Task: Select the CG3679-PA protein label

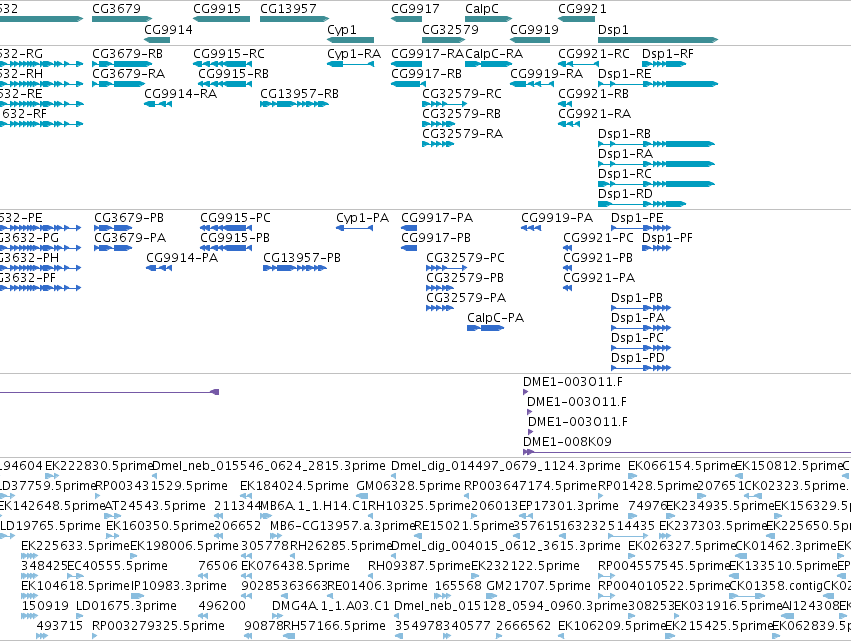Action: point(130,238)
